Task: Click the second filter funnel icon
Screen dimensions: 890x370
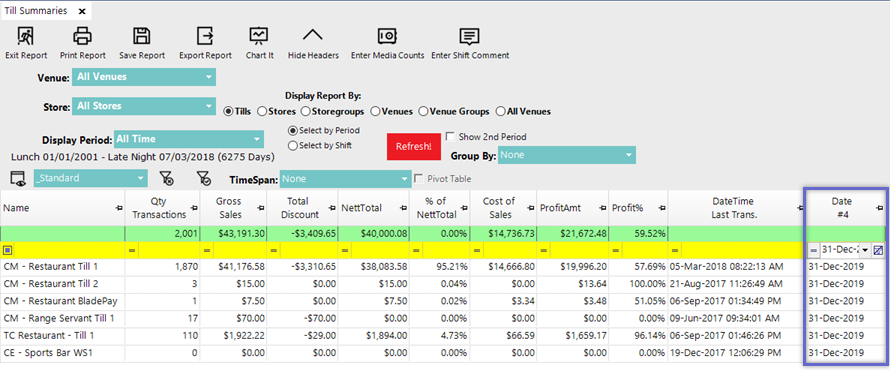Action: tap(204, 179)
